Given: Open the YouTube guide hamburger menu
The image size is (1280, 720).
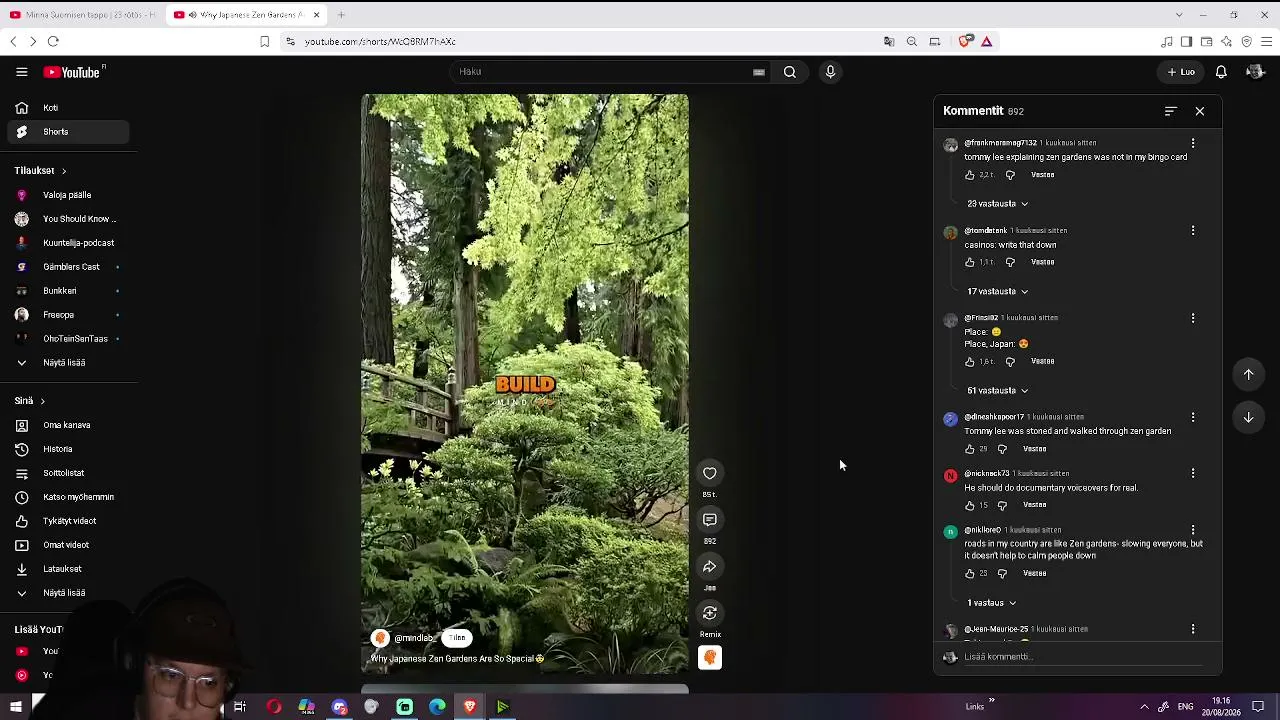Looking at the screenshot, I should tap(21, 72).
